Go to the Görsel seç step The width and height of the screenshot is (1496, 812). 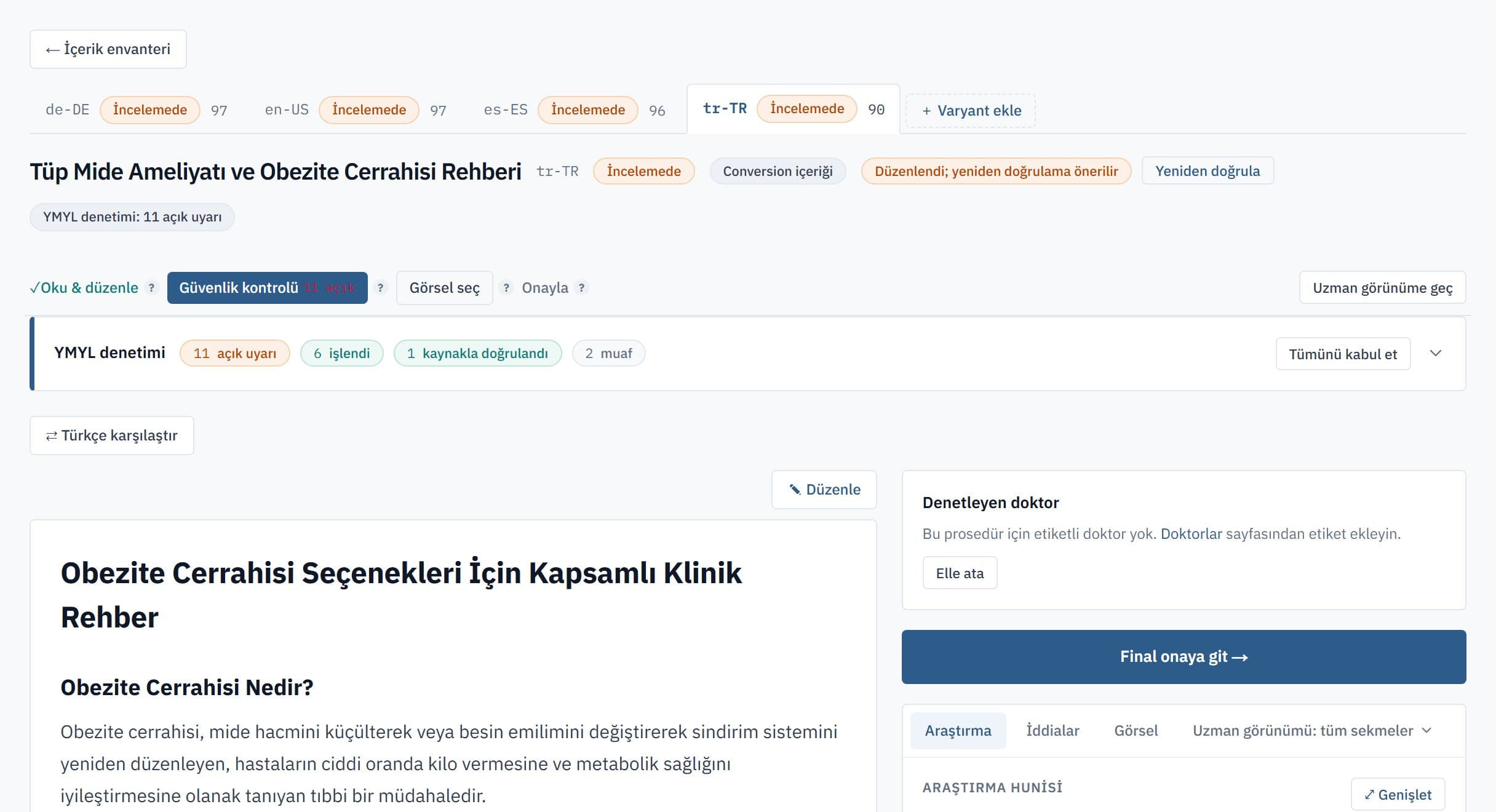(444, 288)
